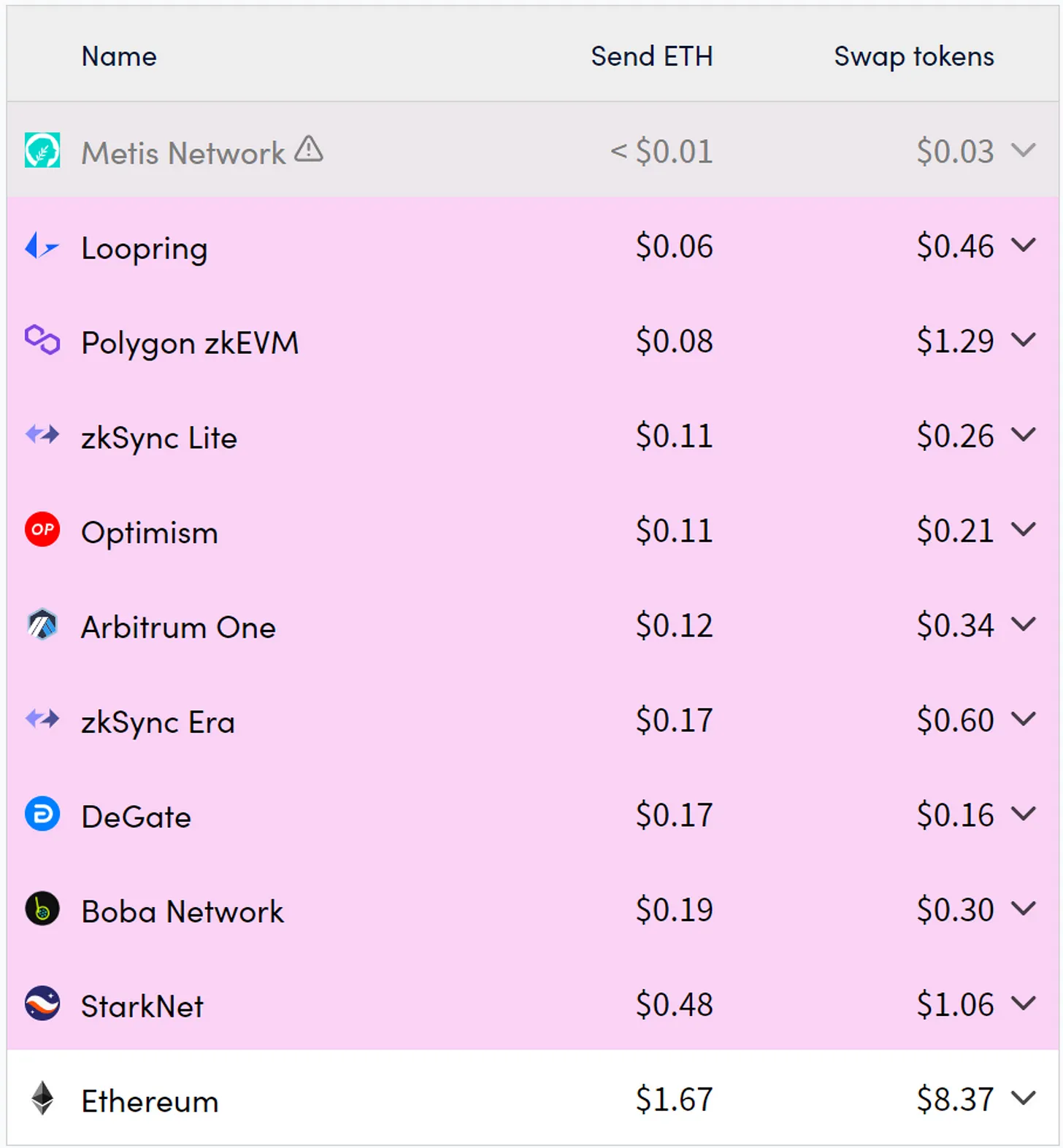Image resolution: width=1063 pixels, height=1148 pixels.
Task: Click the Arbitrum One swap fee $0.34
Action: point(955,625)
